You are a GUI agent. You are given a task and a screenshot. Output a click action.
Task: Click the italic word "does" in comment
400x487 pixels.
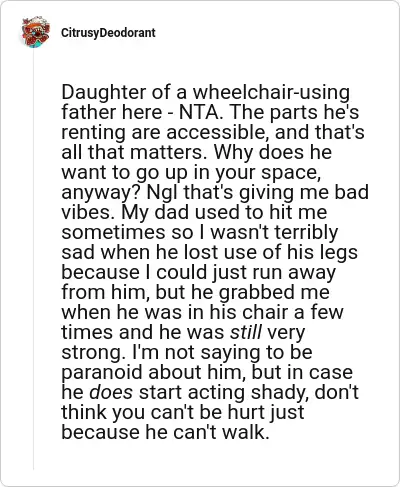point(111,392)
